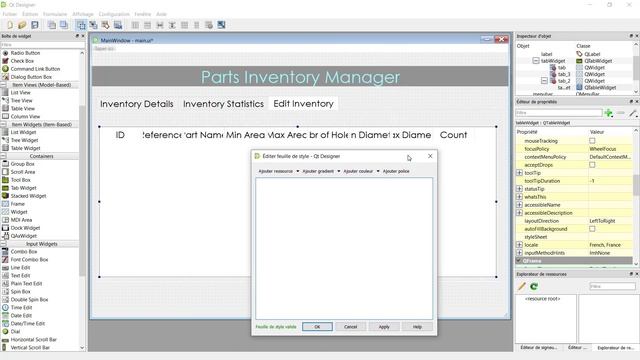Create a new form with the toolbar icon
The image size is (640, 360).
tap(10, 25)
